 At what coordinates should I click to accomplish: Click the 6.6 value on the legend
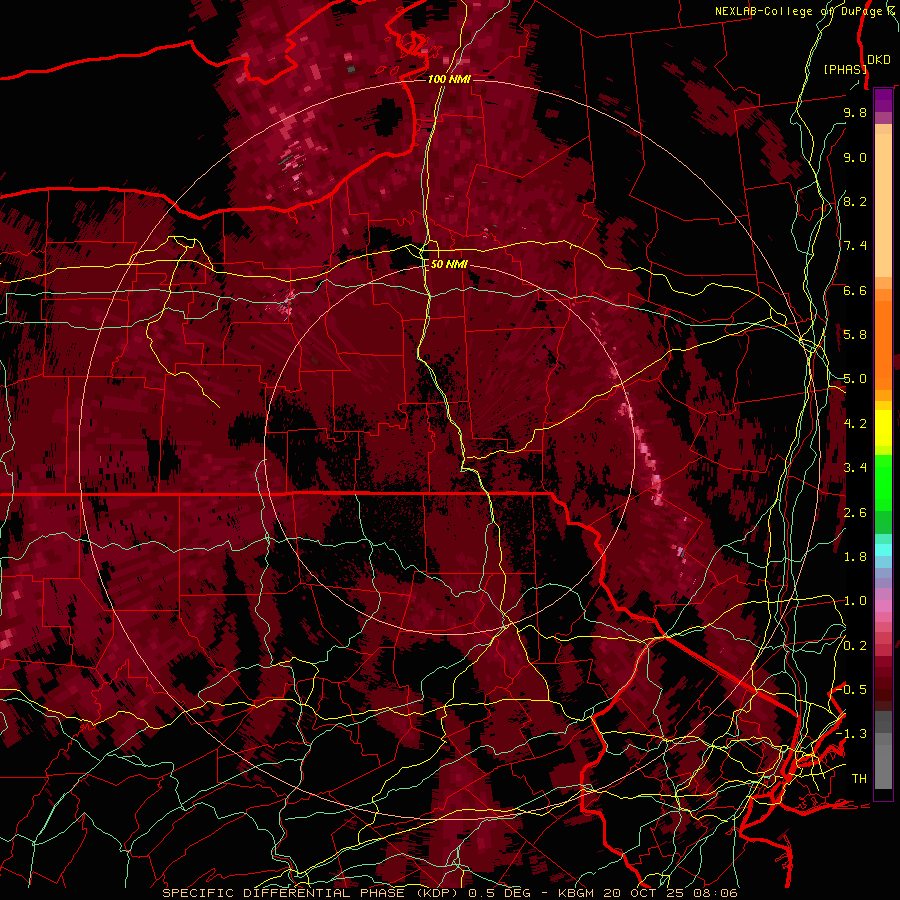[x=855, y=290]
